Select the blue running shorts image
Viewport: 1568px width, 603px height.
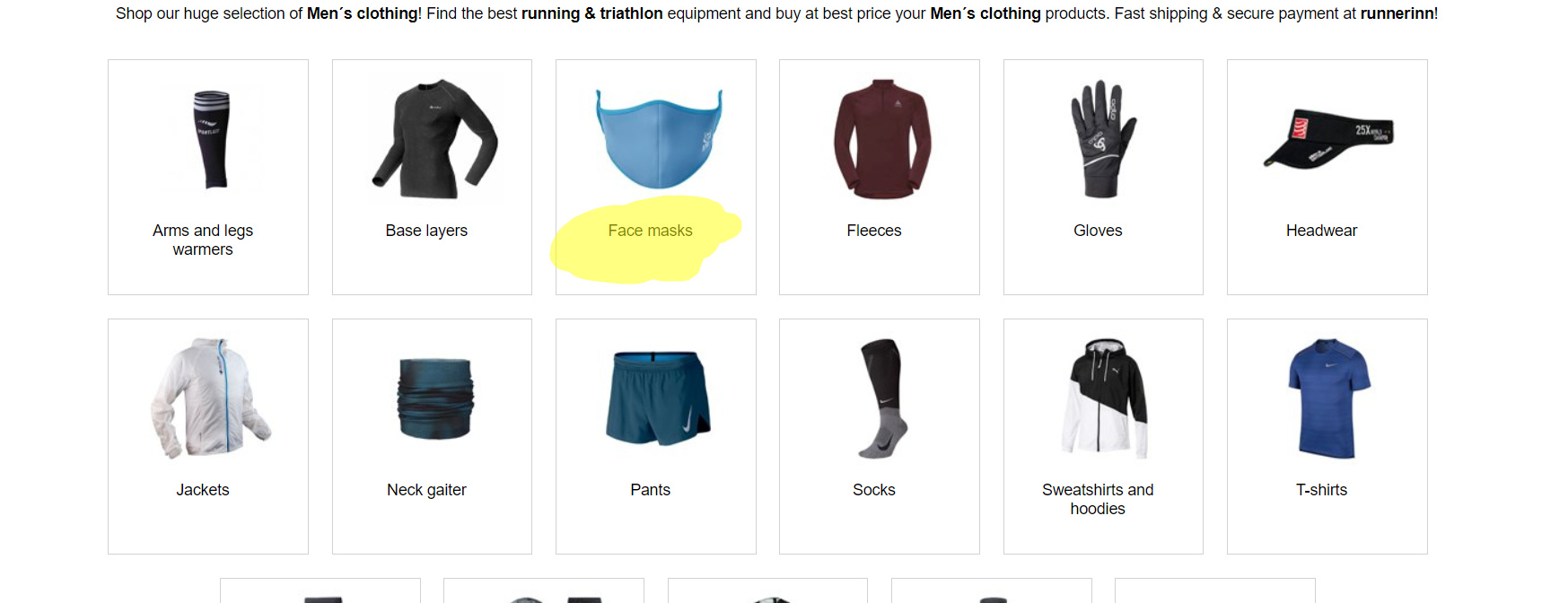[x=658, y=398]
